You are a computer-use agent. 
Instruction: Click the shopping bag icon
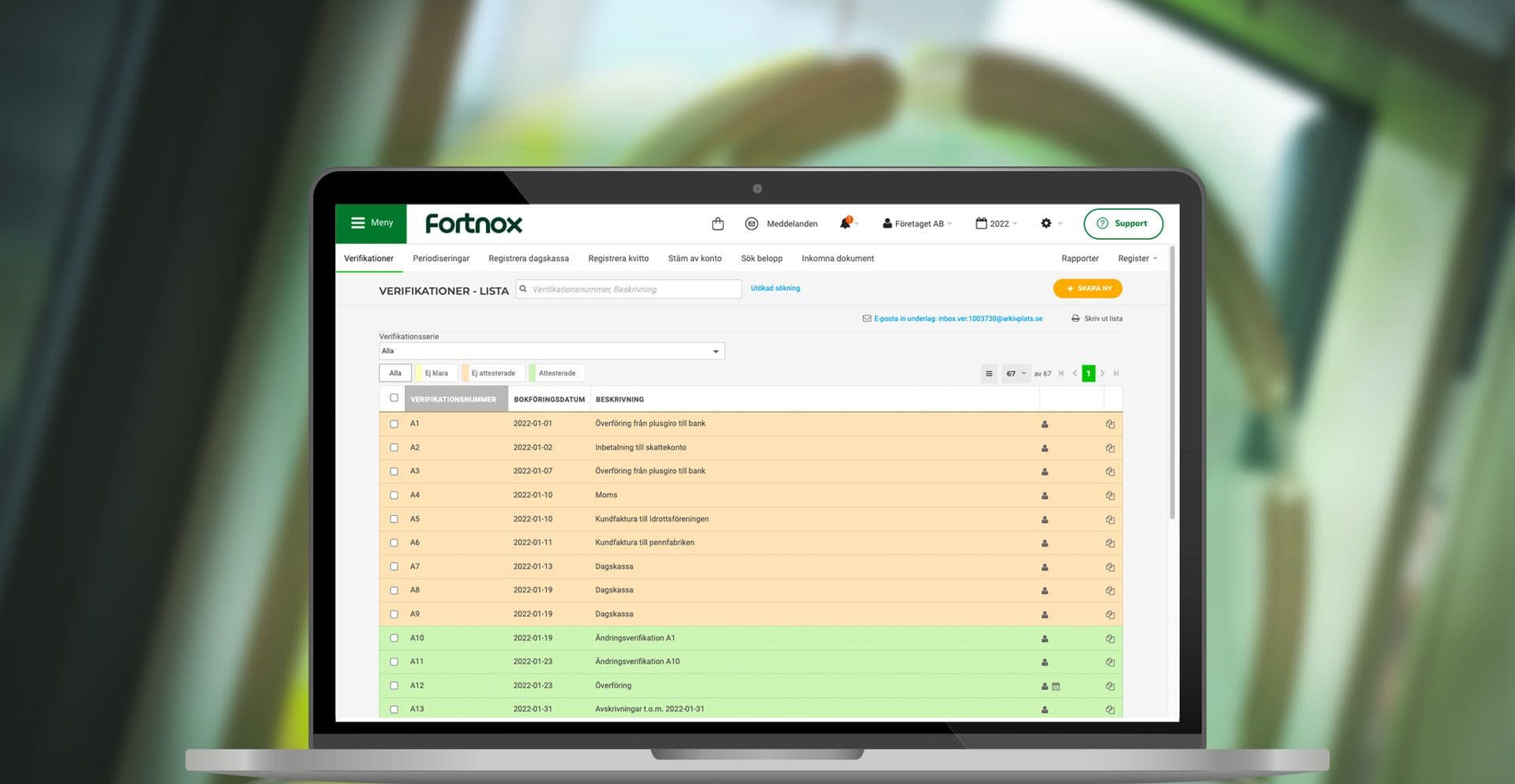click(717, 224)
